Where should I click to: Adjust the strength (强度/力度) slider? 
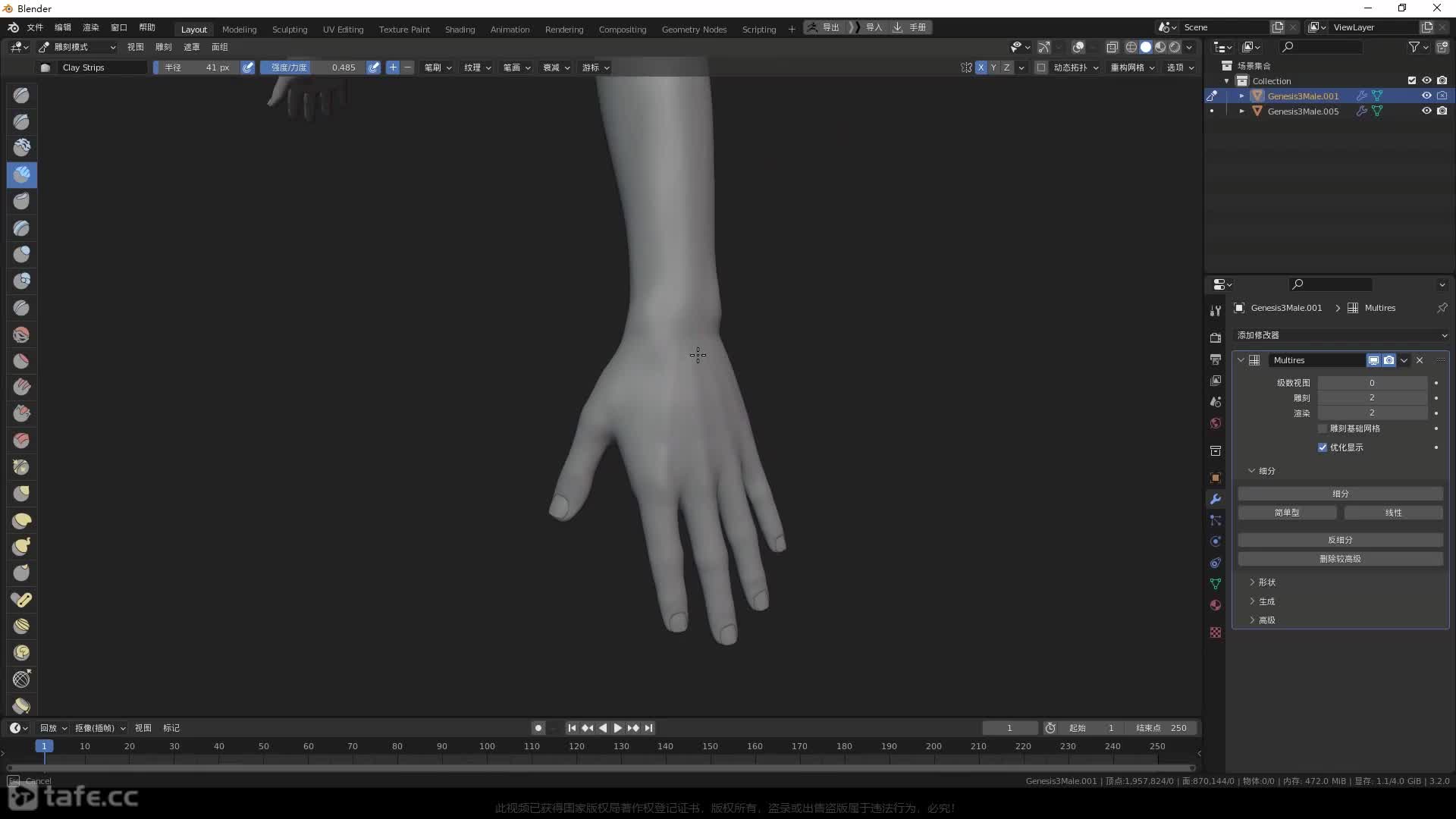[x=313, y=67]
